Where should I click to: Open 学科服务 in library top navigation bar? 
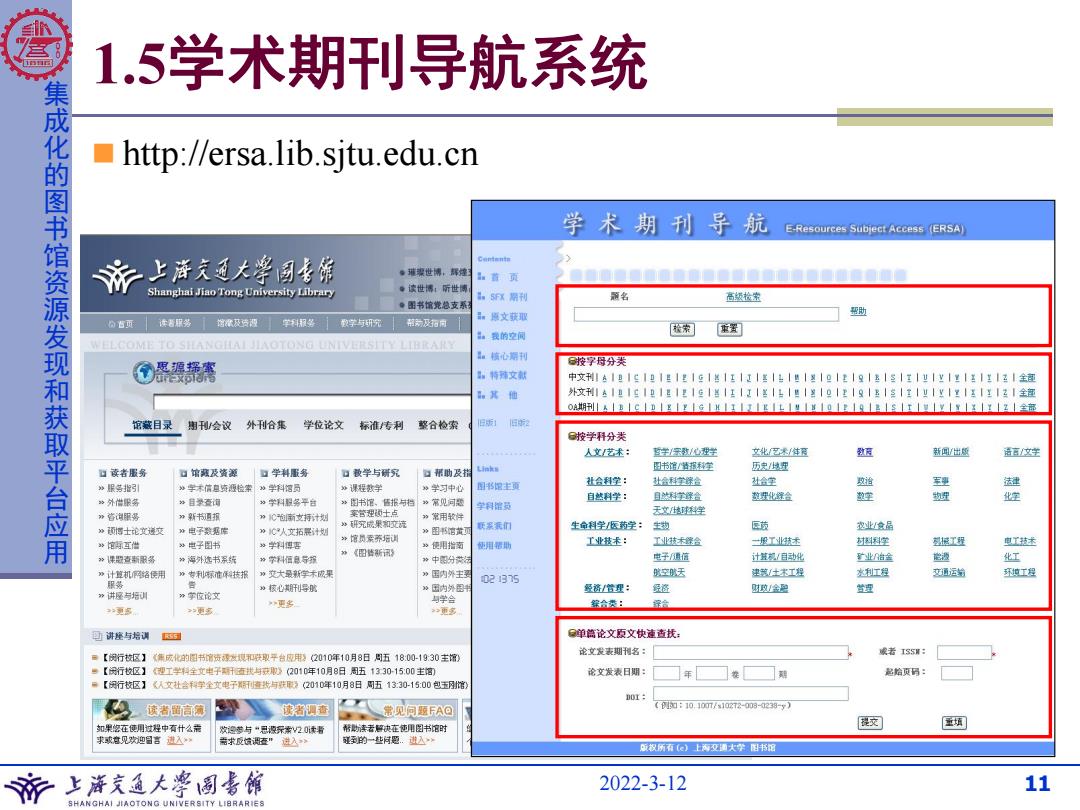pyautogui.click(x=299, y=323)
